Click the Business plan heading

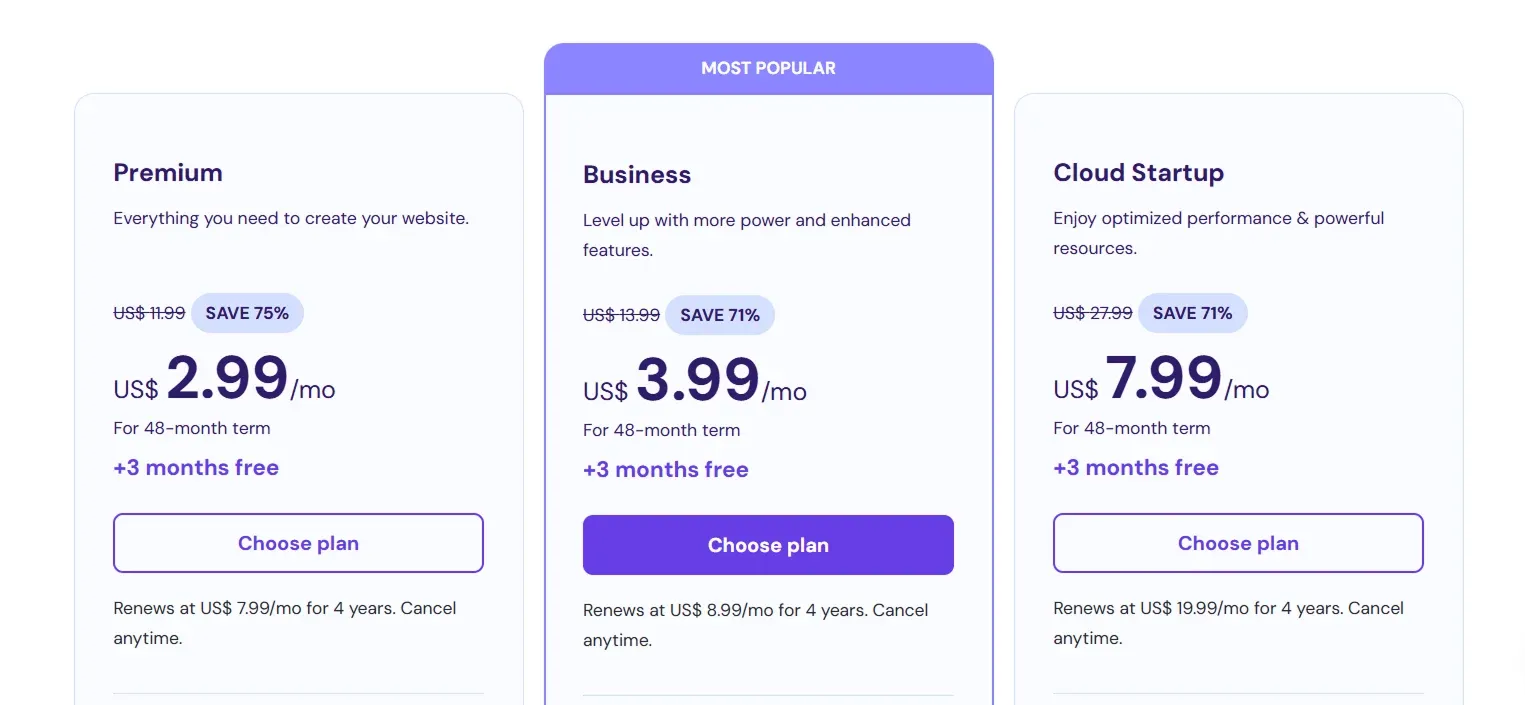(x=637, y=174)
